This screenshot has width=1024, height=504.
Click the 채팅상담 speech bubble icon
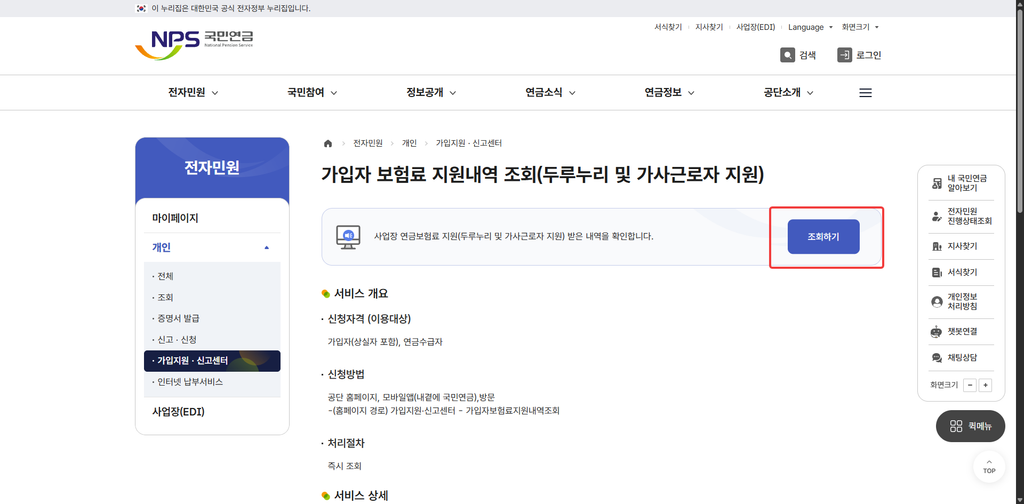(937, 358)
